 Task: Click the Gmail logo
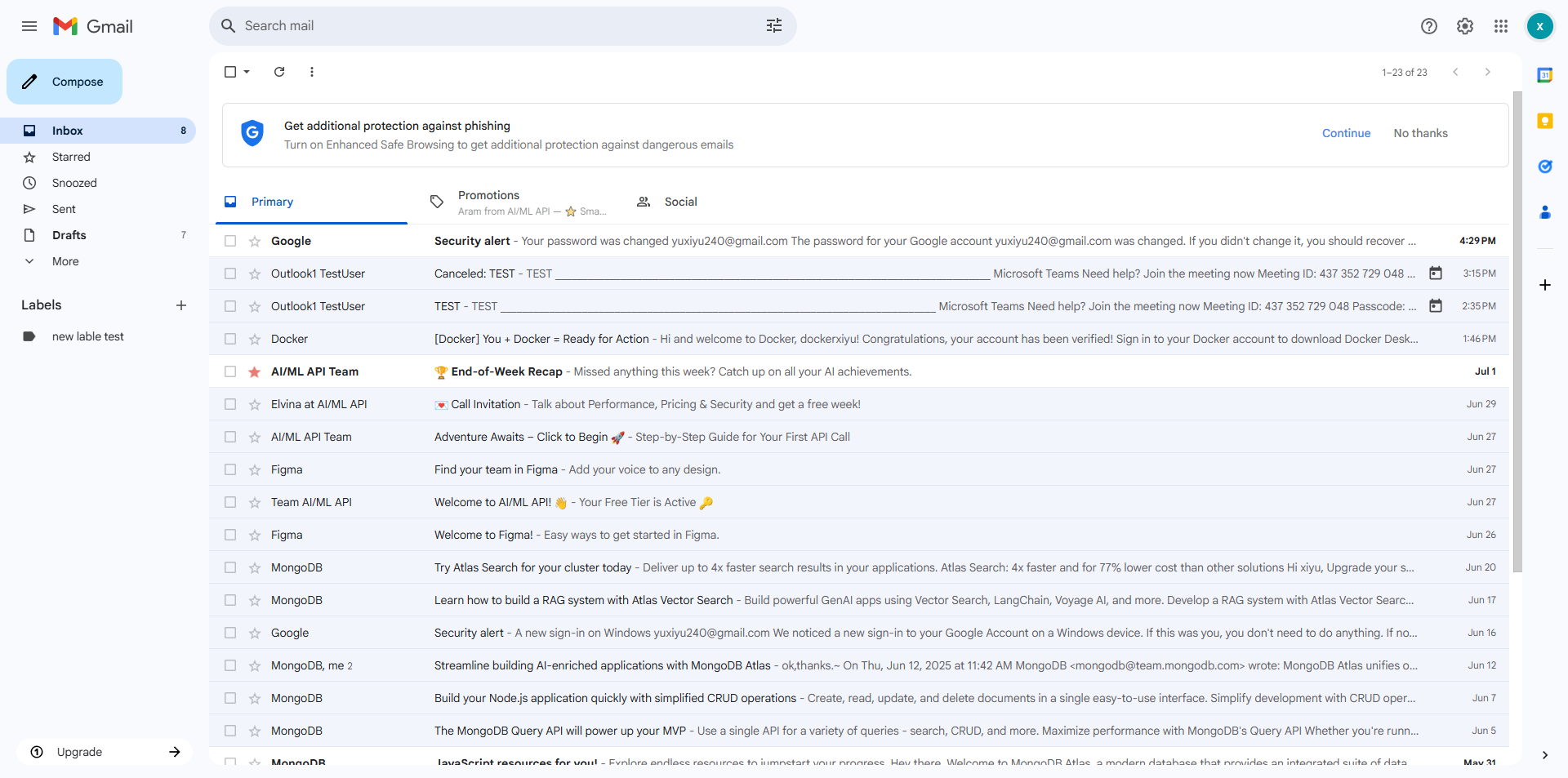[93, 26]
